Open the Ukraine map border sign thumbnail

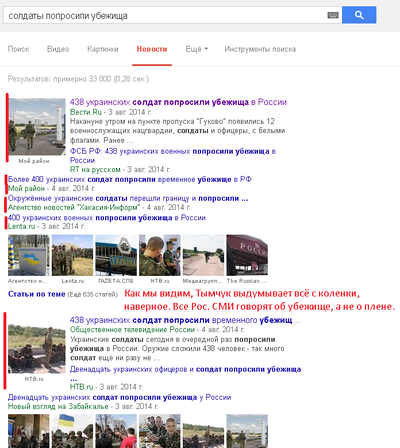tap(29, 255)
